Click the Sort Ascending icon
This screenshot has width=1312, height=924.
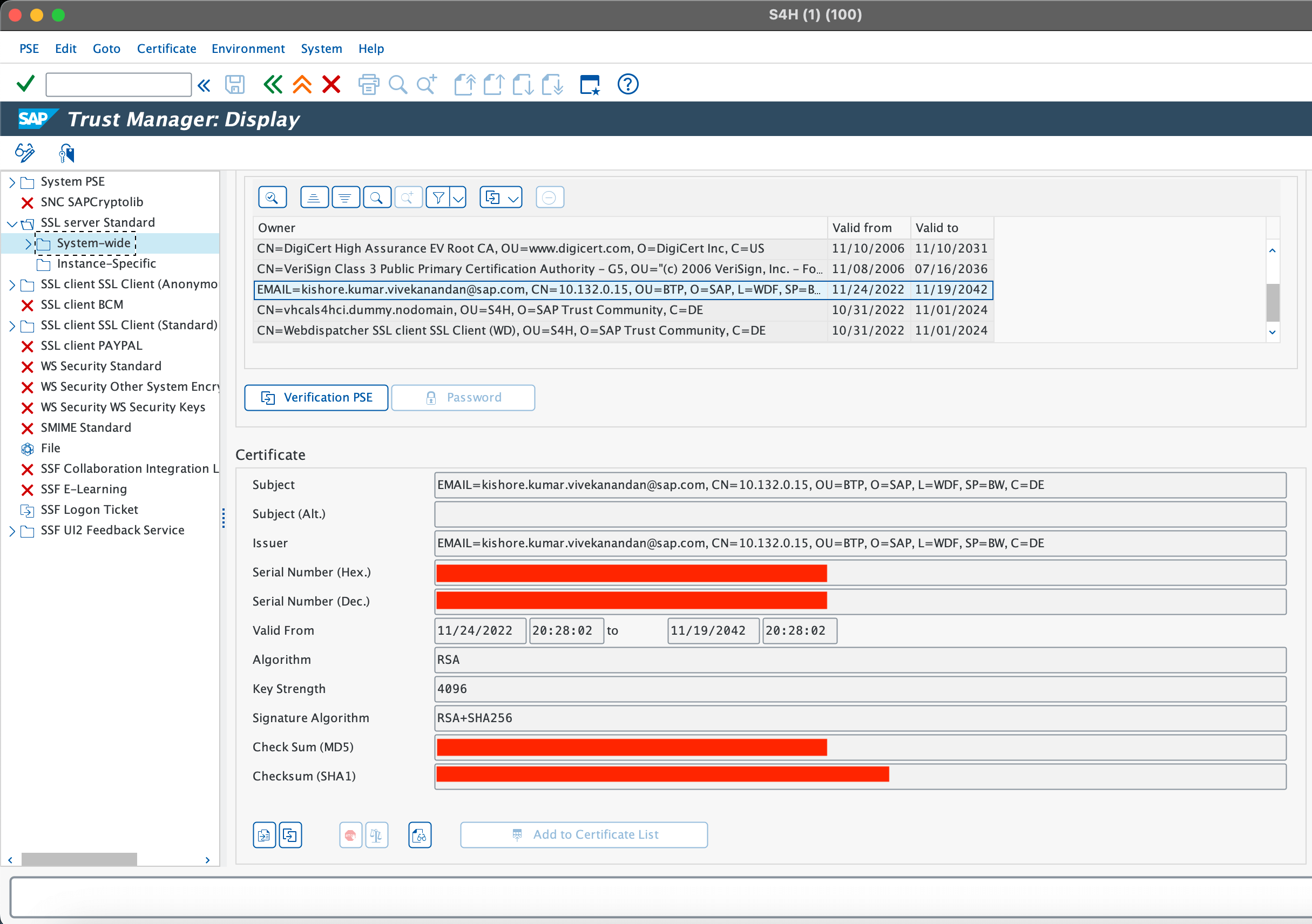tap(314, 198)
